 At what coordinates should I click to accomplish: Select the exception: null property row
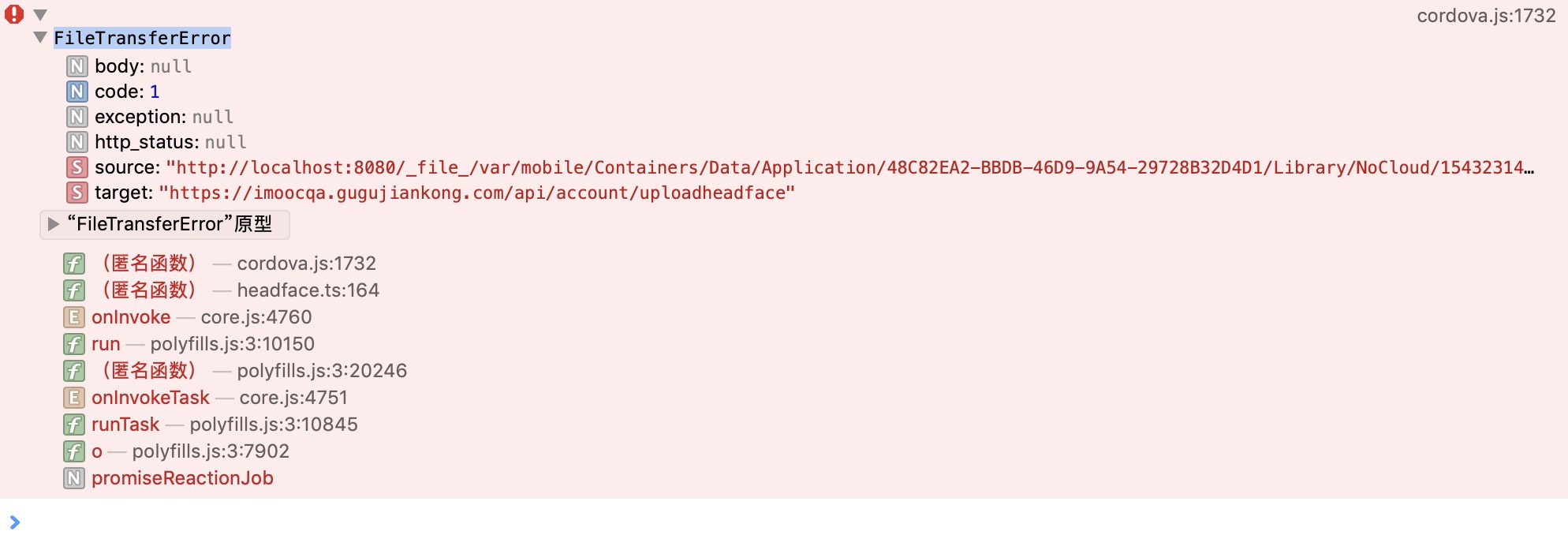[x=164, y=117]
